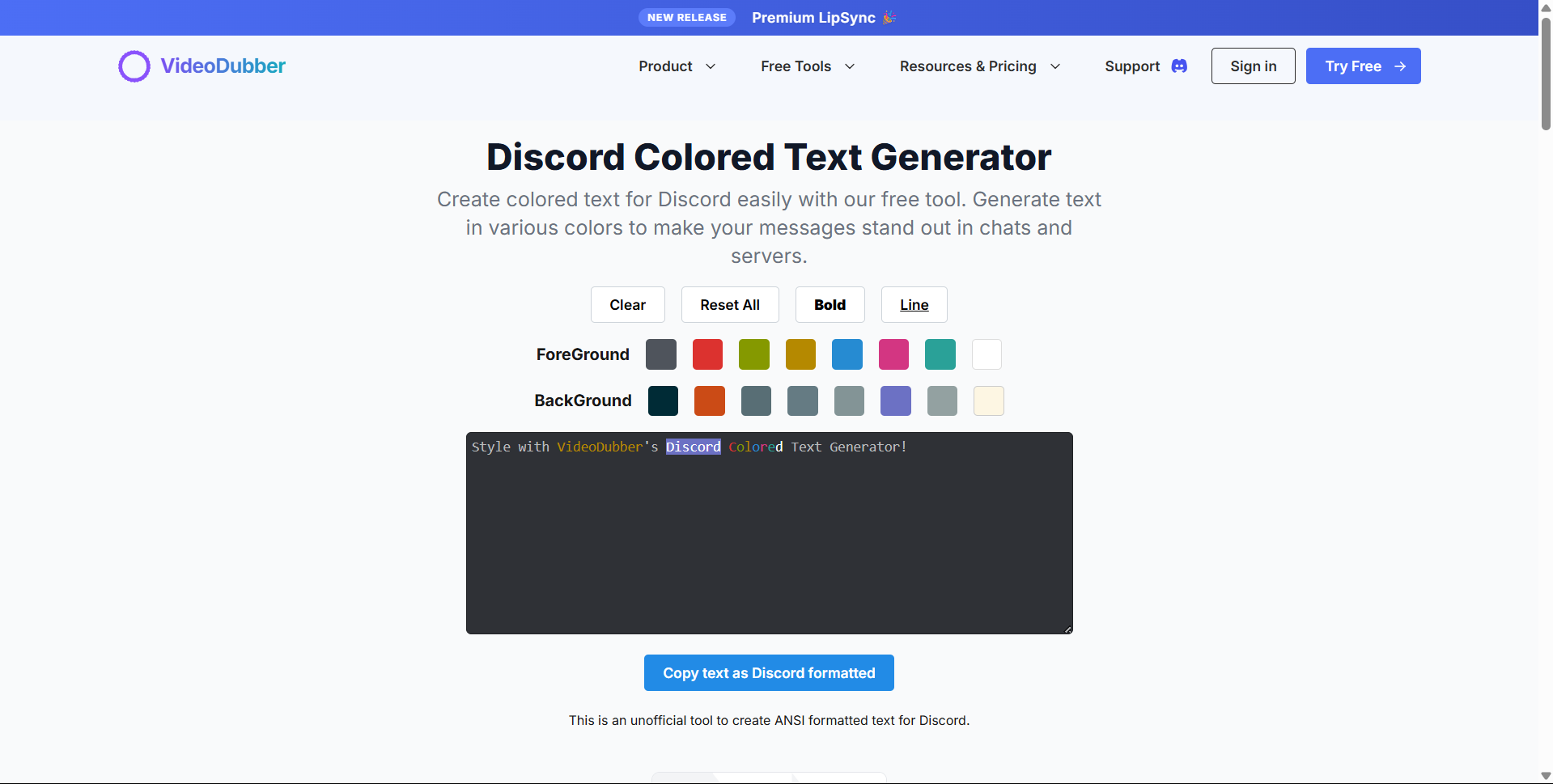1553x784 pixels.
Task: Select the pink foreground color swatch
Action: [x=893, y=354]
